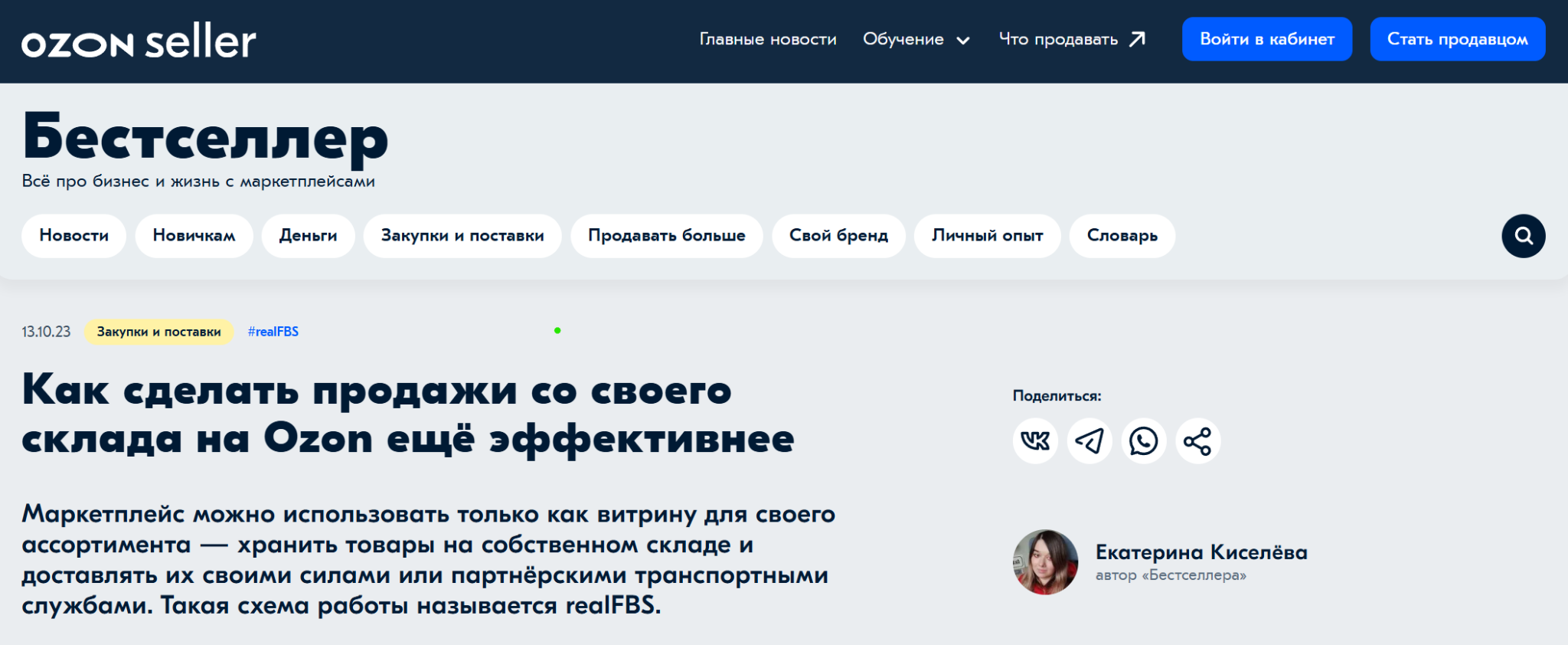1568x645 pixels.
Task: Click the Стать продавцом button
Action: (1458, 39)
